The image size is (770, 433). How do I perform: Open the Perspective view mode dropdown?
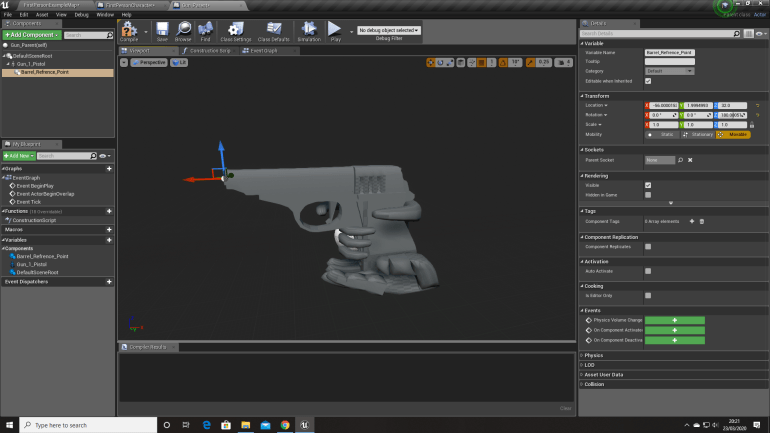point(149,62)
